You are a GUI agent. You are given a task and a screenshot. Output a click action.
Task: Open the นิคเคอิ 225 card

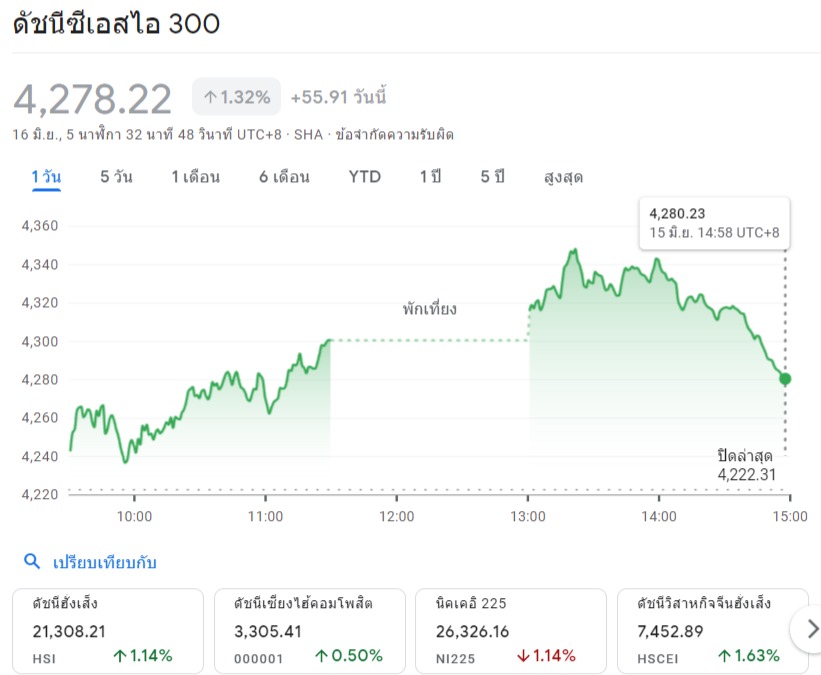[x=511, y=631]
